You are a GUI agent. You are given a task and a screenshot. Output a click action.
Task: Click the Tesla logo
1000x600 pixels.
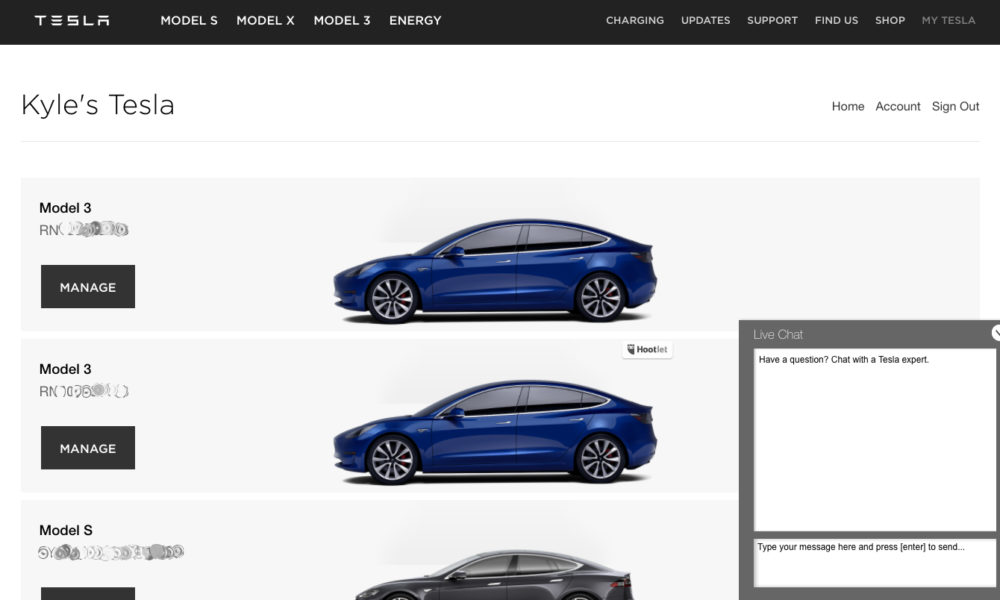point(72,20)
